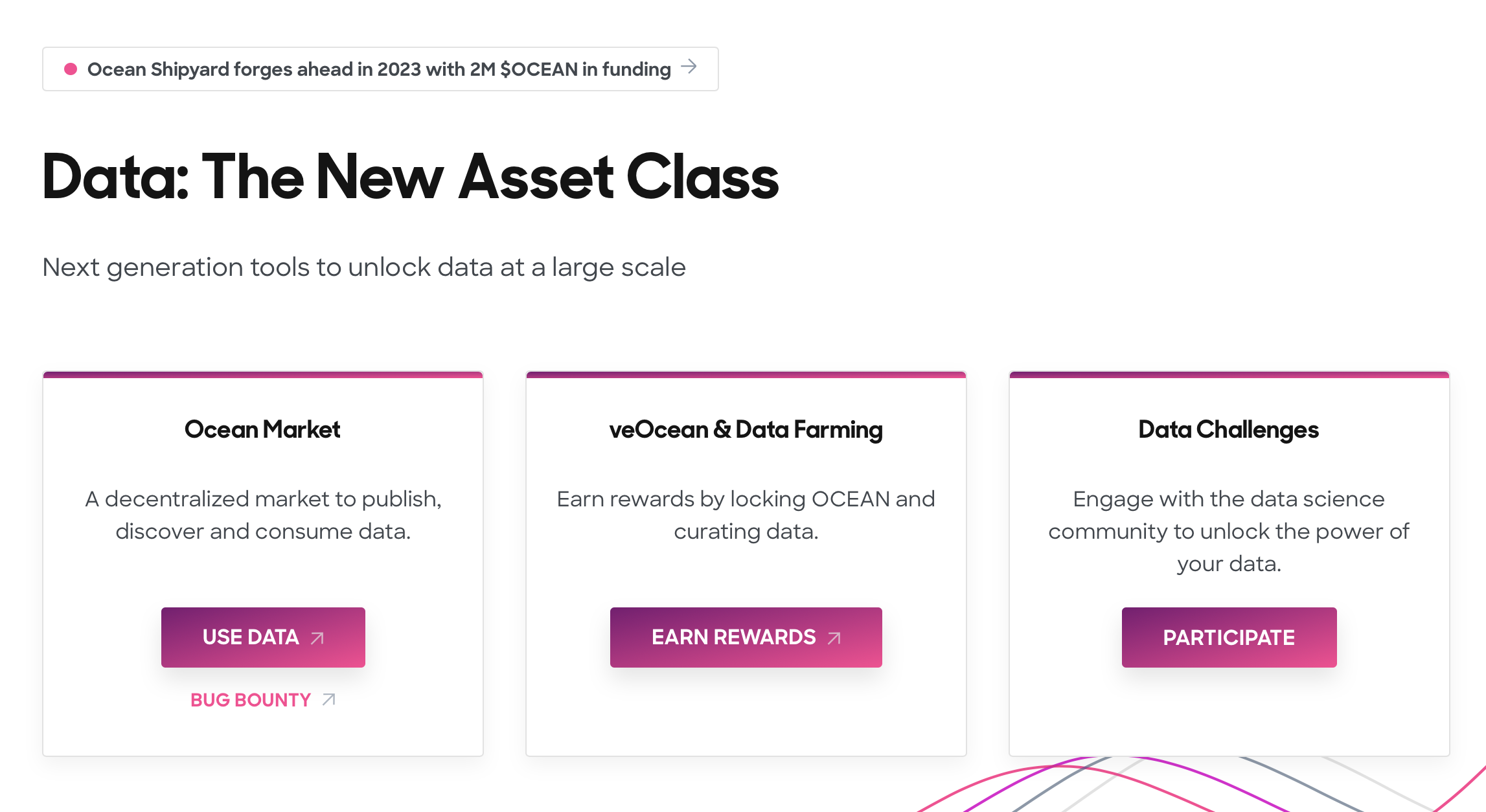The height and width of the screenshot is (812, 1486).
Task: Click the PARTICIPATE button
Action: (1229, 637)
